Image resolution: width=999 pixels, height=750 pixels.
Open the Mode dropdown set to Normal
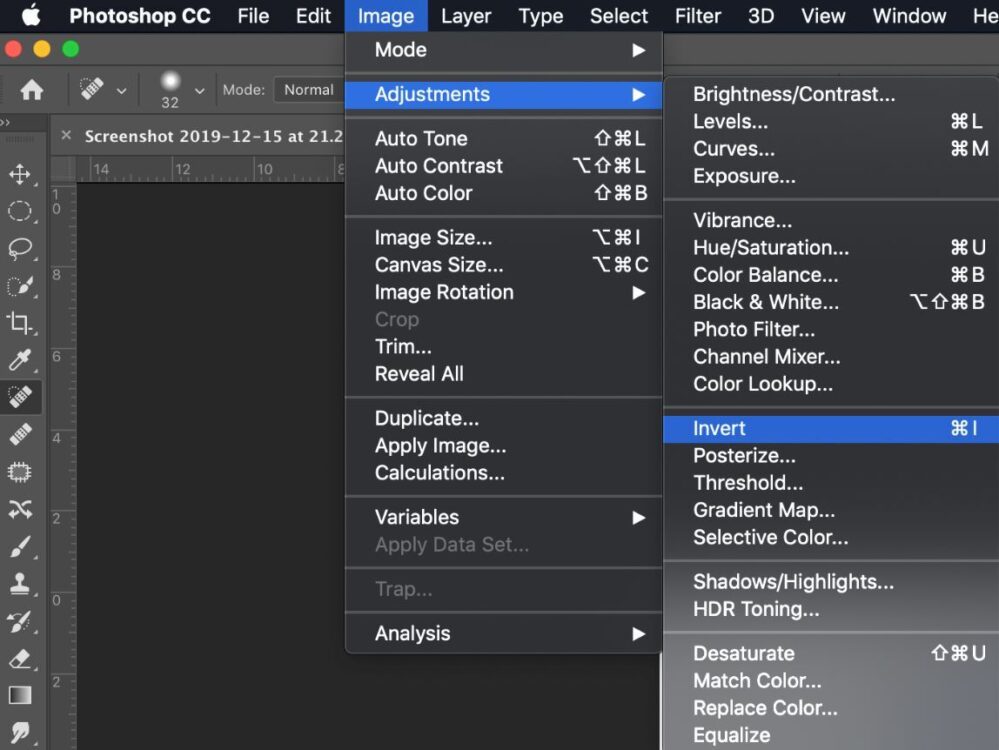coord(308,90)
